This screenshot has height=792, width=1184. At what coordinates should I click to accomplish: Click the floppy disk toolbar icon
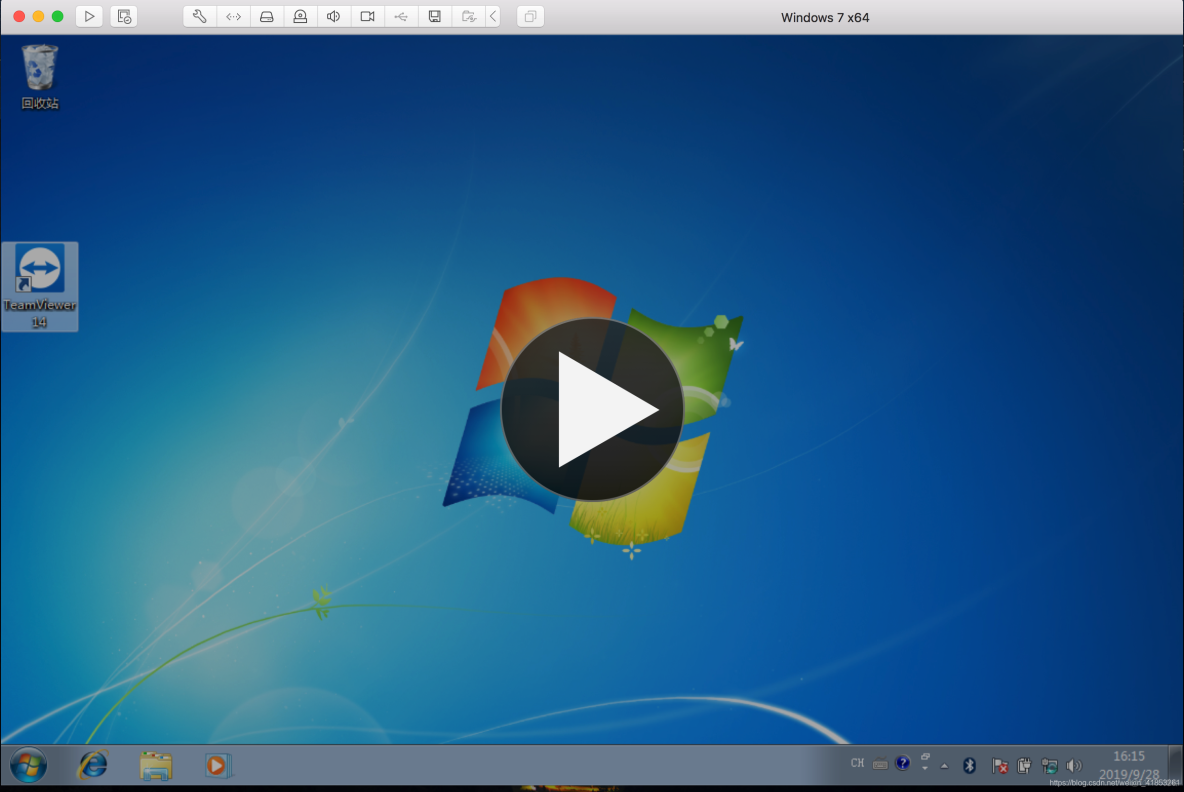point(435,17)
